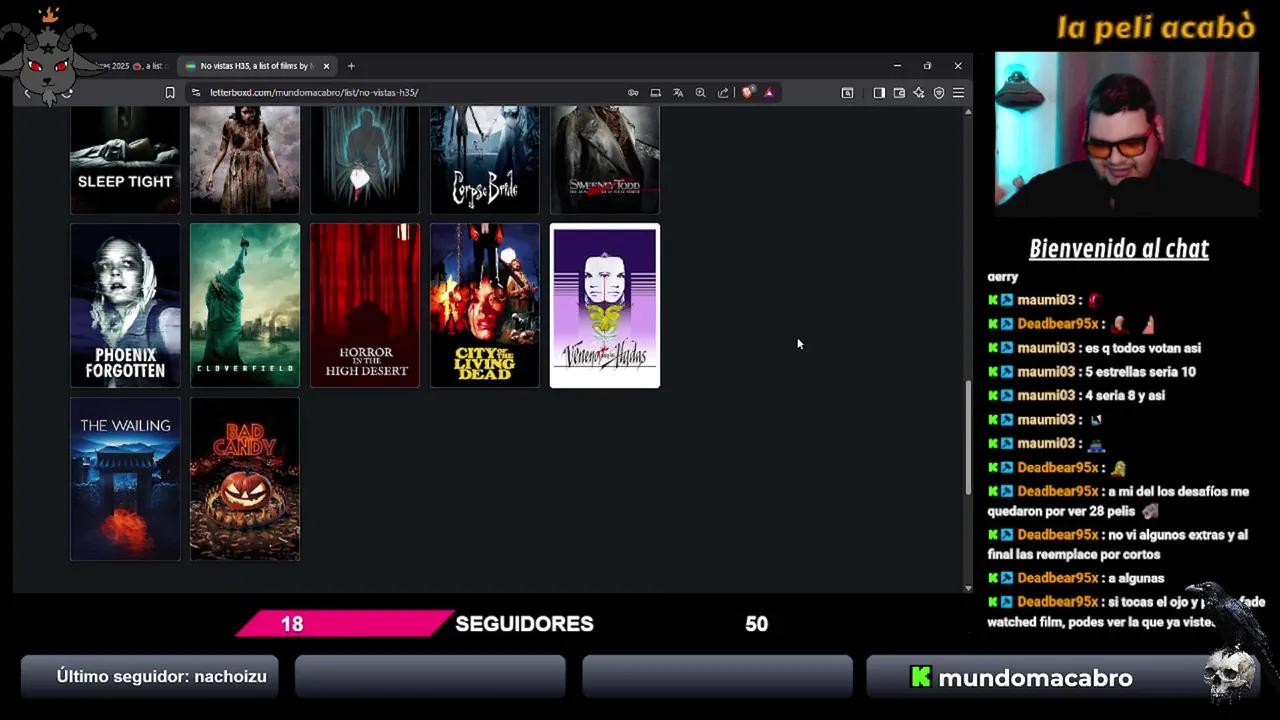1280x720 pixels.
Task: Click the 'Bienvenido al chat' heading
Action: click(1119, 249)
